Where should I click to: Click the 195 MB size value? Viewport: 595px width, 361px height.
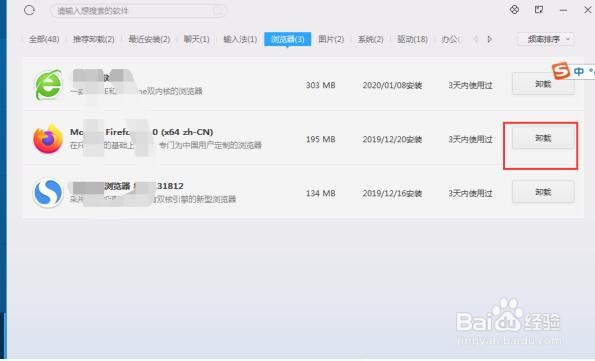[x=321, y=139]
